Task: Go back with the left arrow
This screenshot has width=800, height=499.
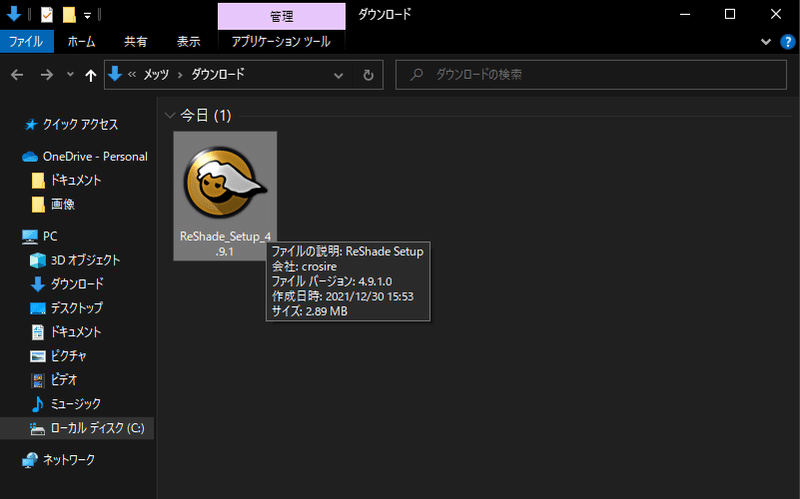Action: [x=17, y=76]
